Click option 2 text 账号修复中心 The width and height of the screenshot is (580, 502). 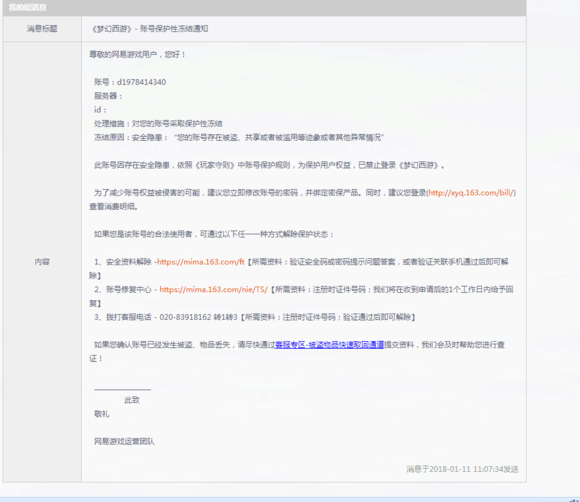[129, 289]
